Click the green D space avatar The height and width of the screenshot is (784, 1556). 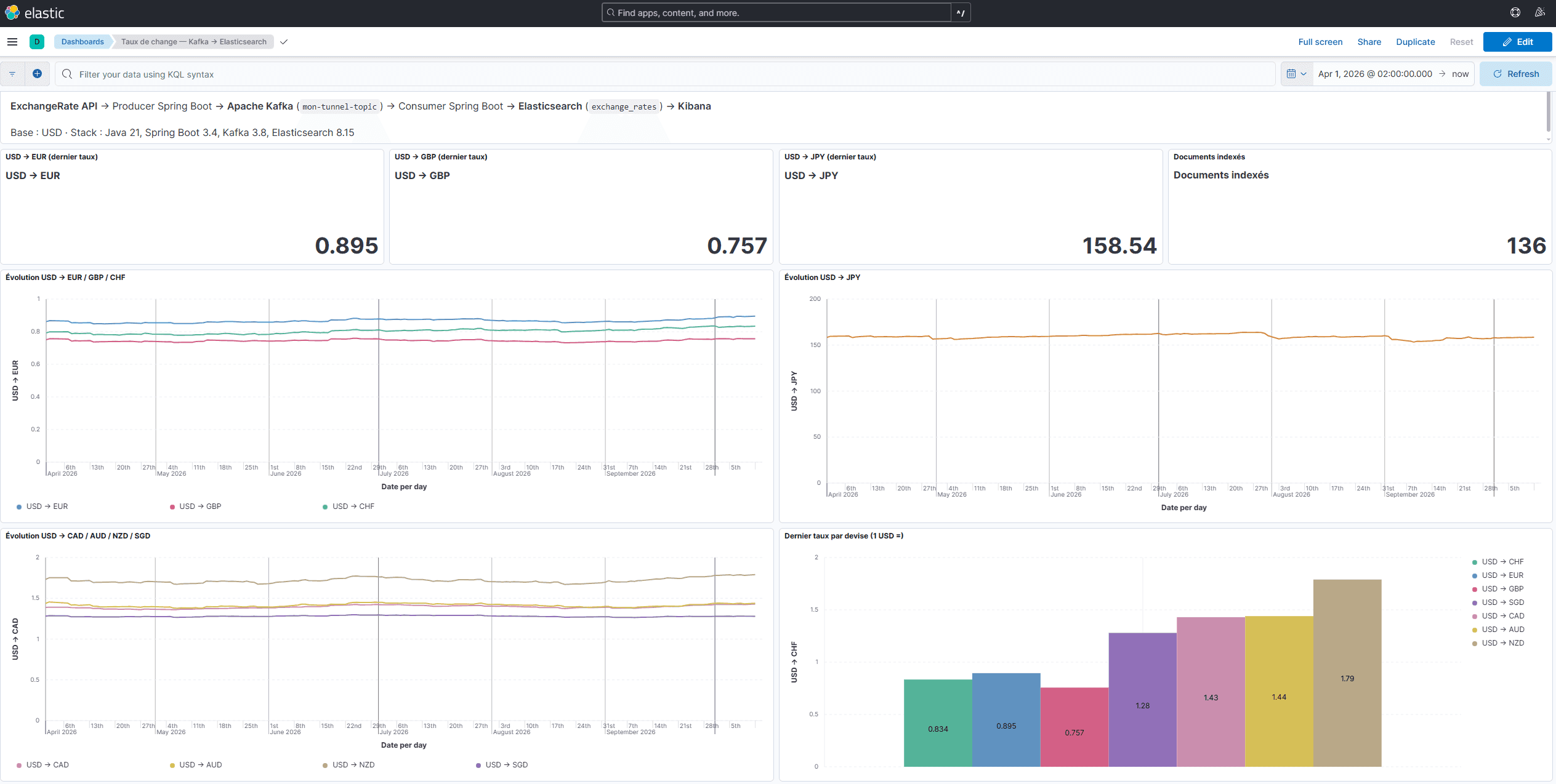click(x=37, y=42)
